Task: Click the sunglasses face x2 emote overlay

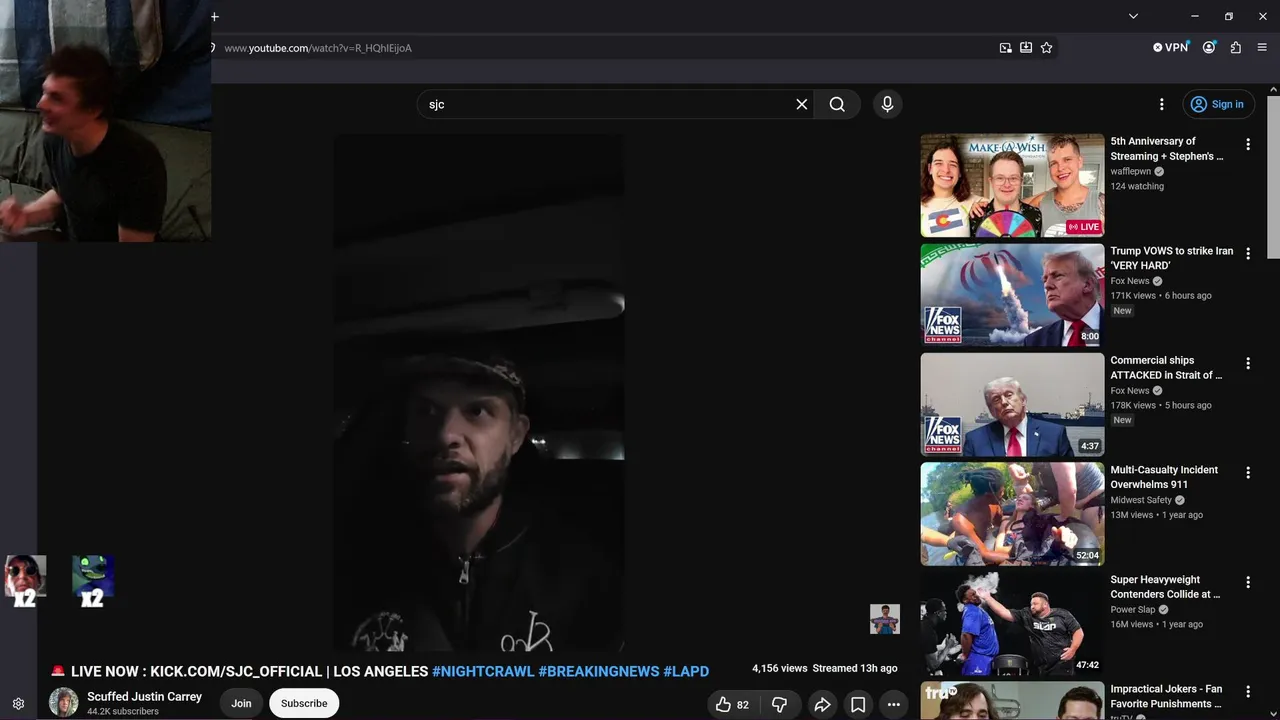Action: [25, 581]
